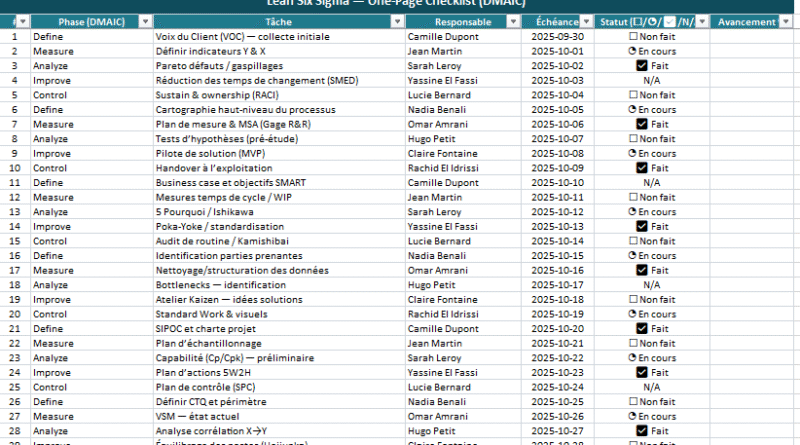Open the Tâche column filter dropdown
This screenshot has width=800, height=445.
point(395,21)
